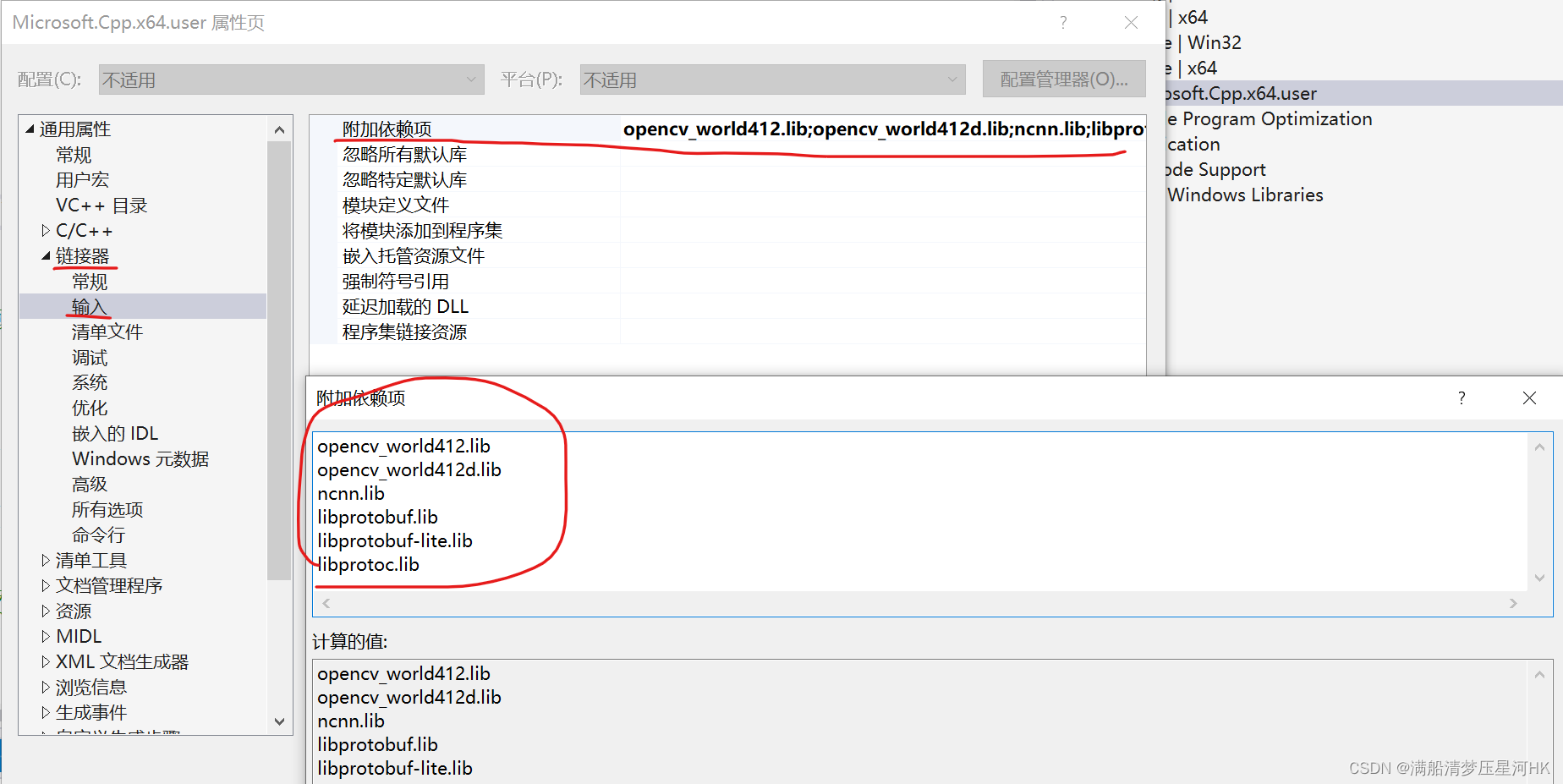Select the 用户宏 tree item
The height and width of the screenshot is (784, 1563).
click(x=82, y=180)
